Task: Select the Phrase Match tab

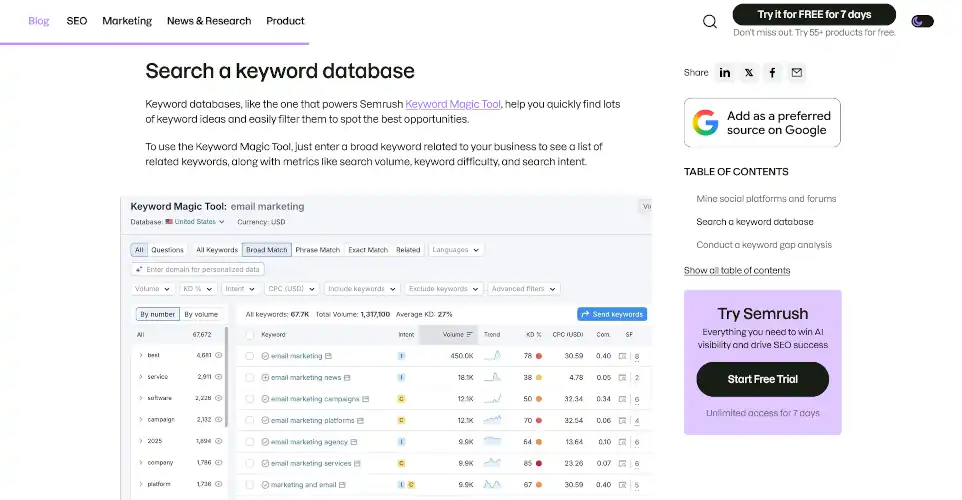Action: pos(317,250)
